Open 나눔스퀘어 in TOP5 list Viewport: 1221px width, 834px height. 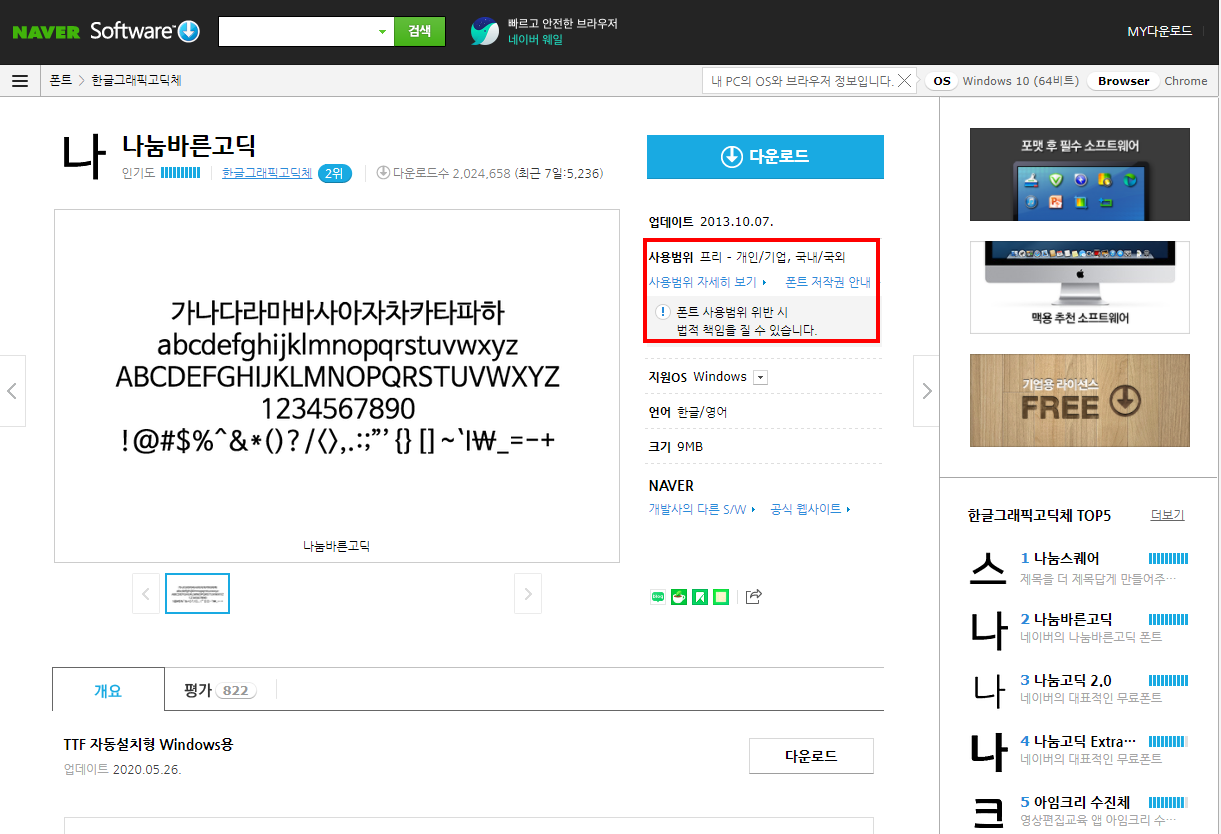click(1066, 558)
